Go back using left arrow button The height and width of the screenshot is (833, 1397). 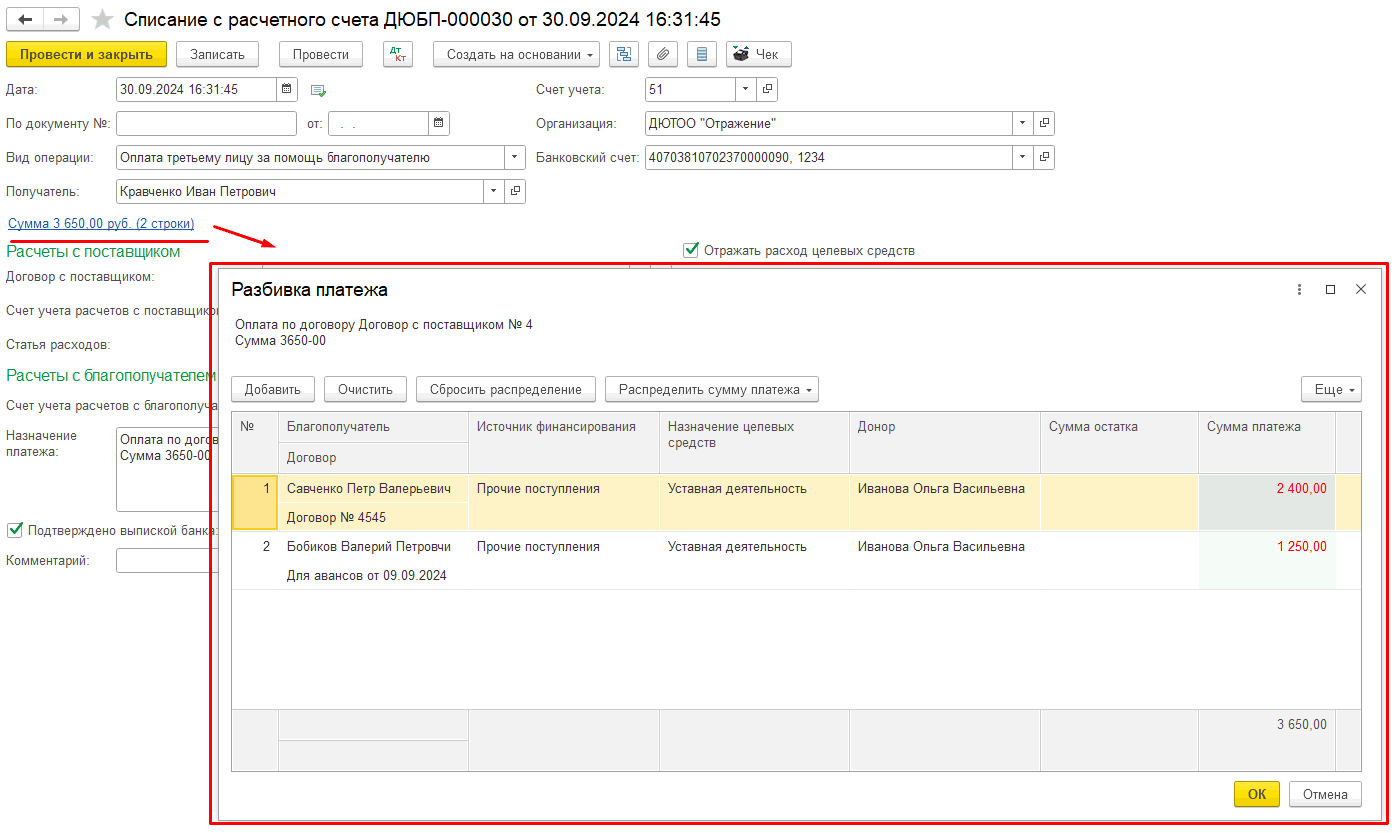point(26,20)
